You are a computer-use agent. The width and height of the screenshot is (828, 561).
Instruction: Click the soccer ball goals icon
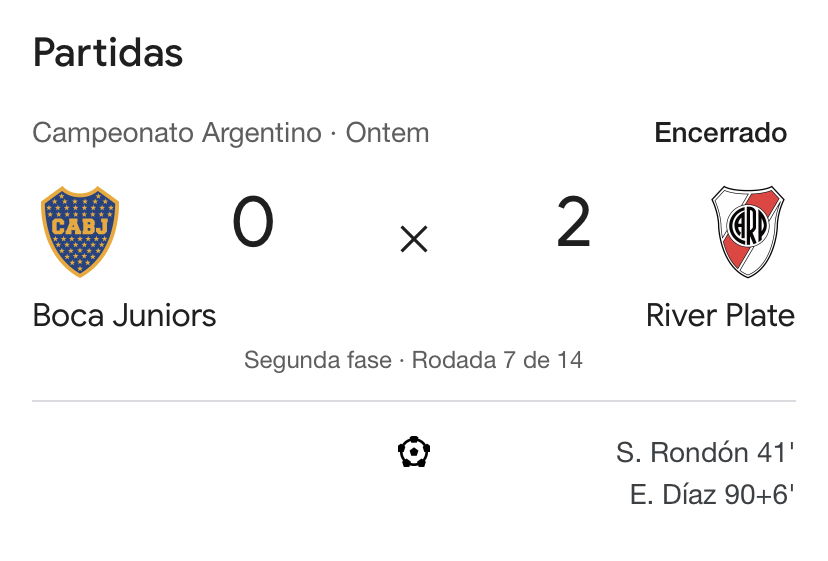pos(414,452)
